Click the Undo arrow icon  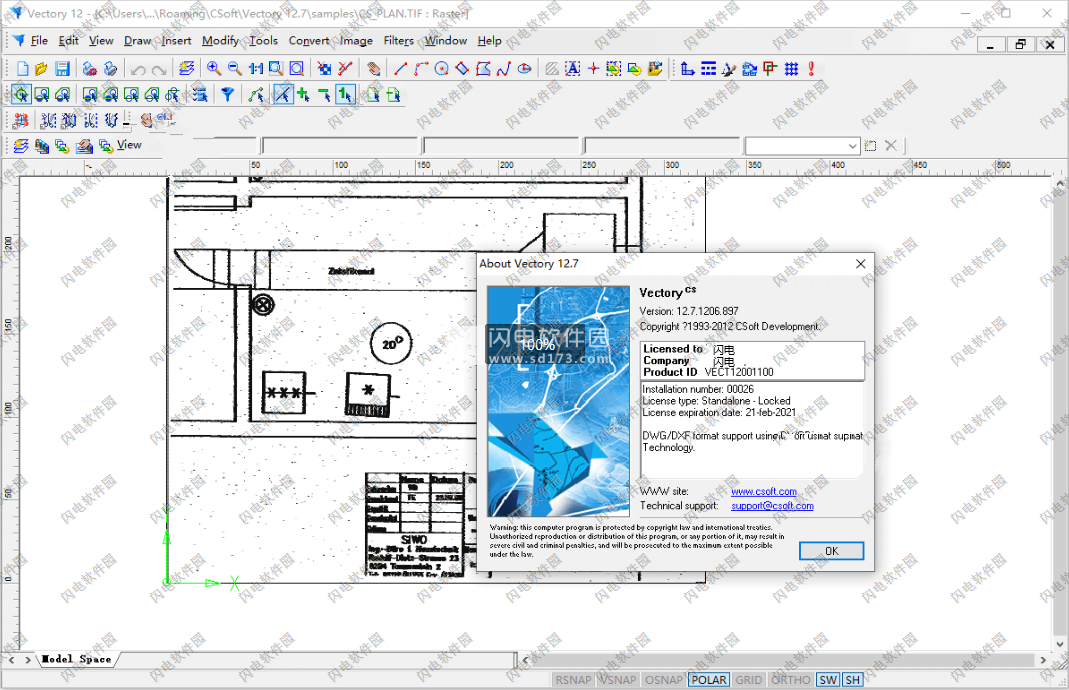point(138,69)
